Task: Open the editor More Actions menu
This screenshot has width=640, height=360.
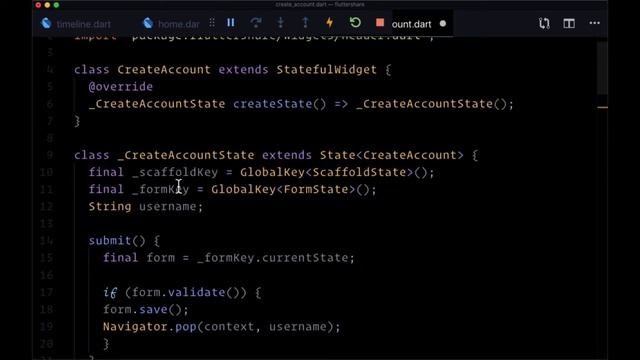Action: point(595,23)
